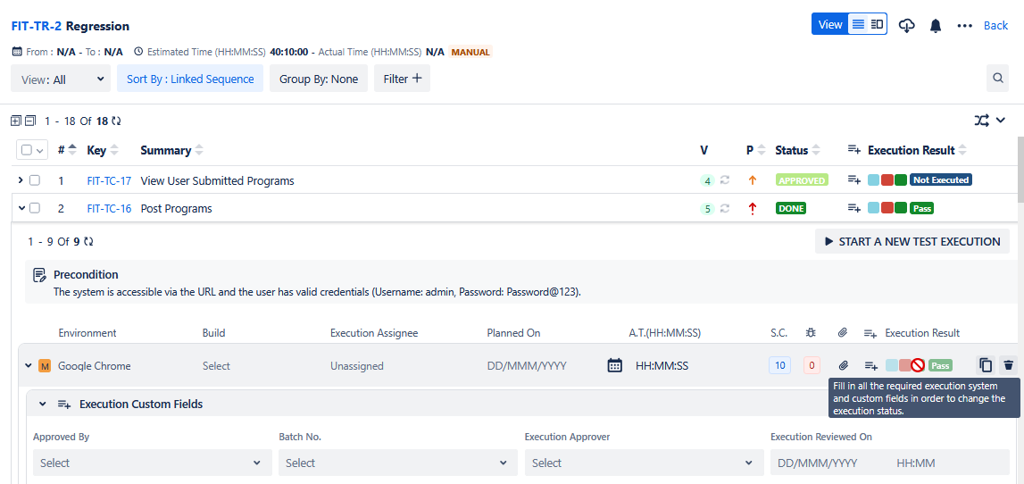Screen dimensions: 1024x484
Task: Click the attachment paperclip in Chrome execution row
Action: 843,366
